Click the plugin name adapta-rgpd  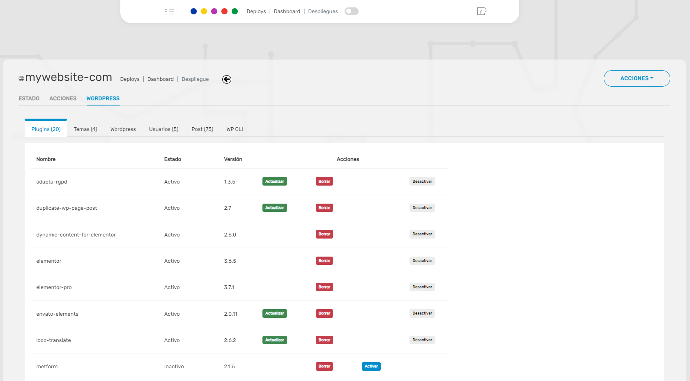51,182
